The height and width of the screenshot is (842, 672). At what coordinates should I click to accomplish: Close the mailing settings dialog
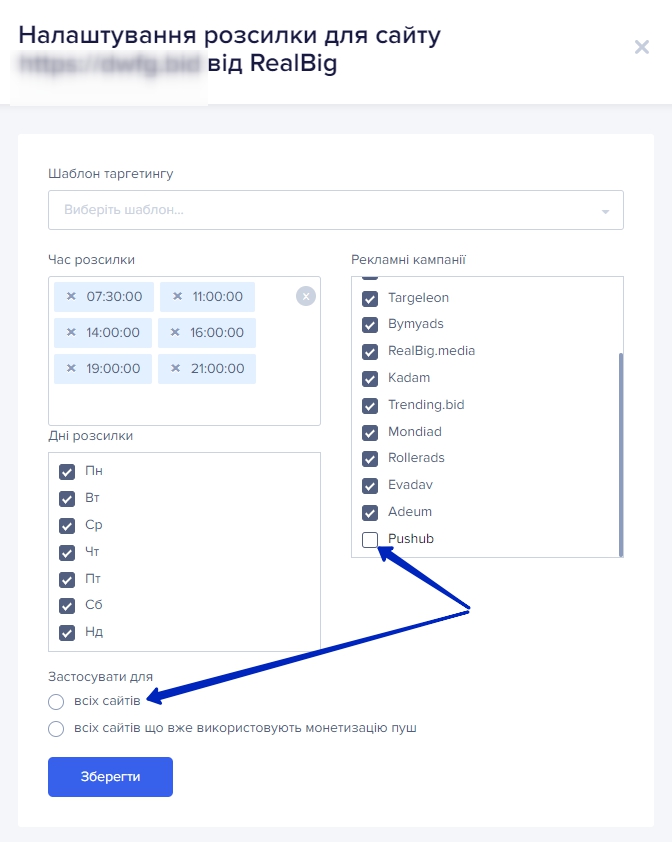641,47
